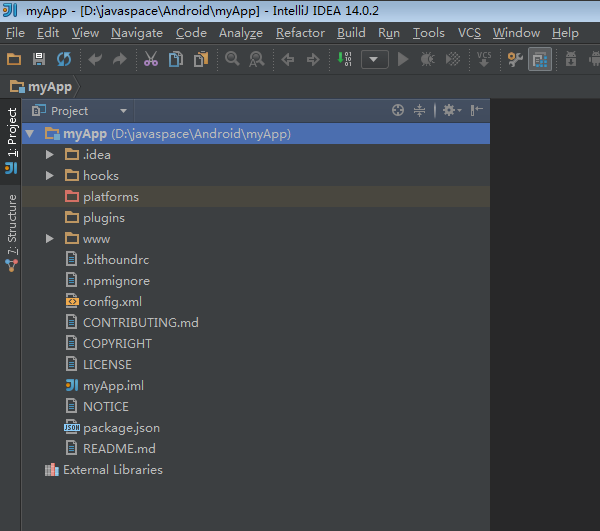This screenshot has width=600, height=531.
Task: Select the config.xml file
Action: tap(256, 302)
